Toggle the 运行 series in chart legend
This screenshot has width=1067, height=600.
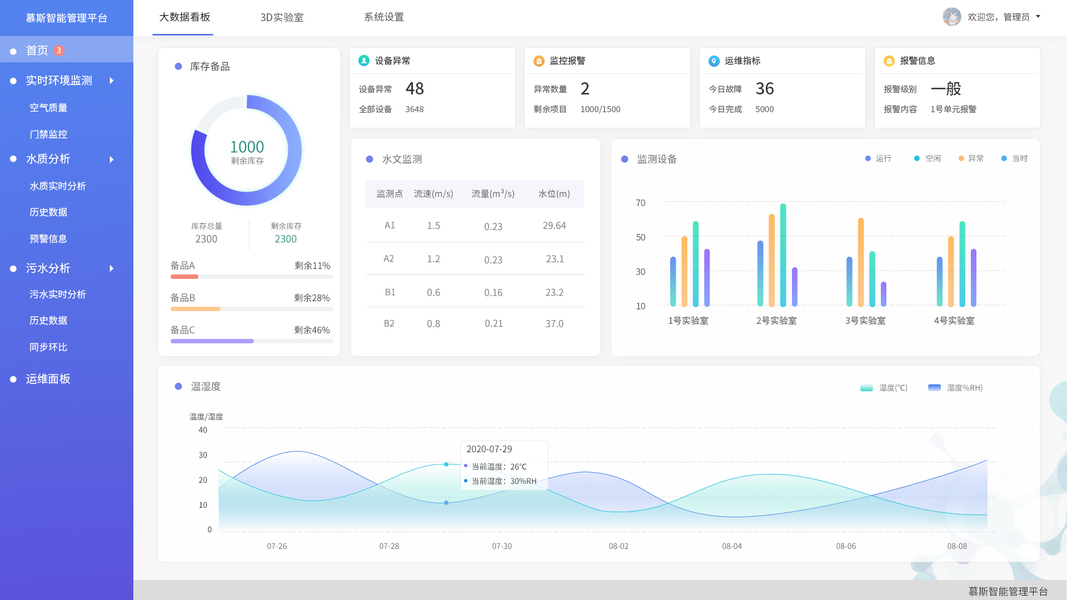coord(878,159)
